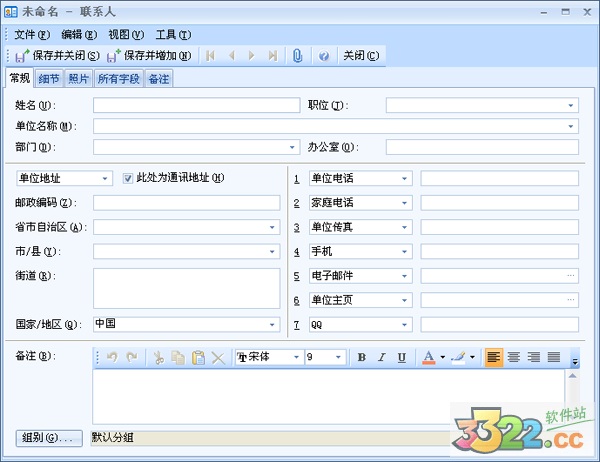Open the 视图(V) menu
This screenshot has height=462, width=600.
coord(126,35)
